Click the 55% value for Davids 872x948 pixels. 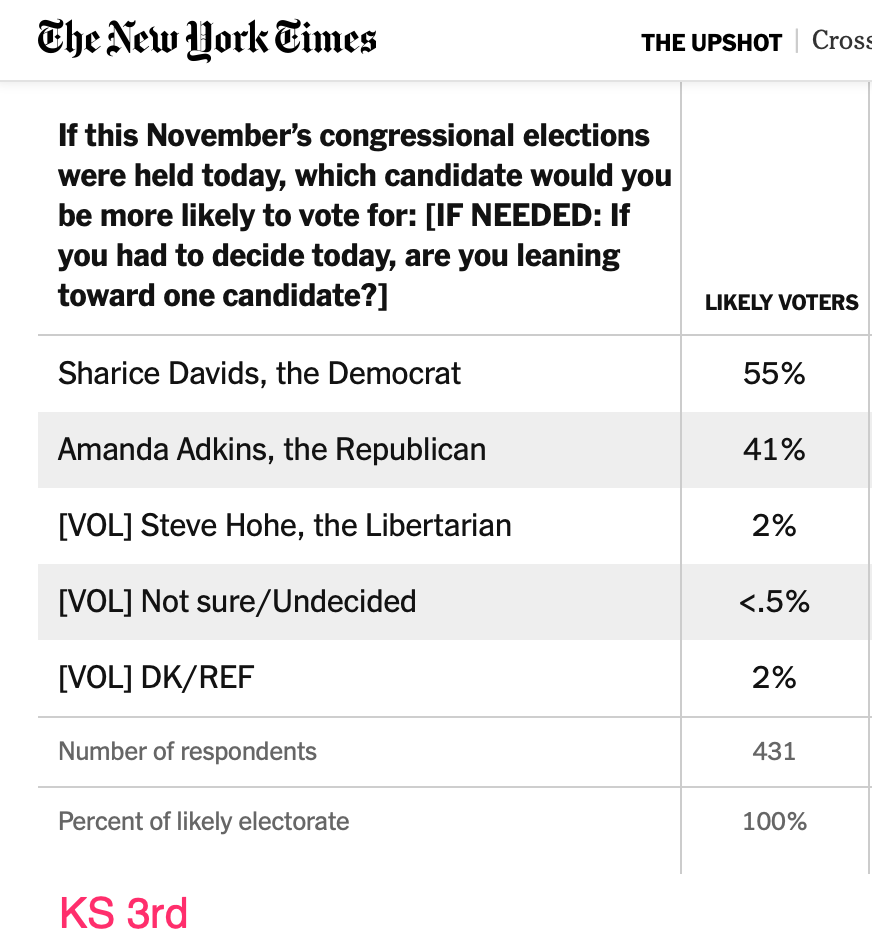[774, 373]
